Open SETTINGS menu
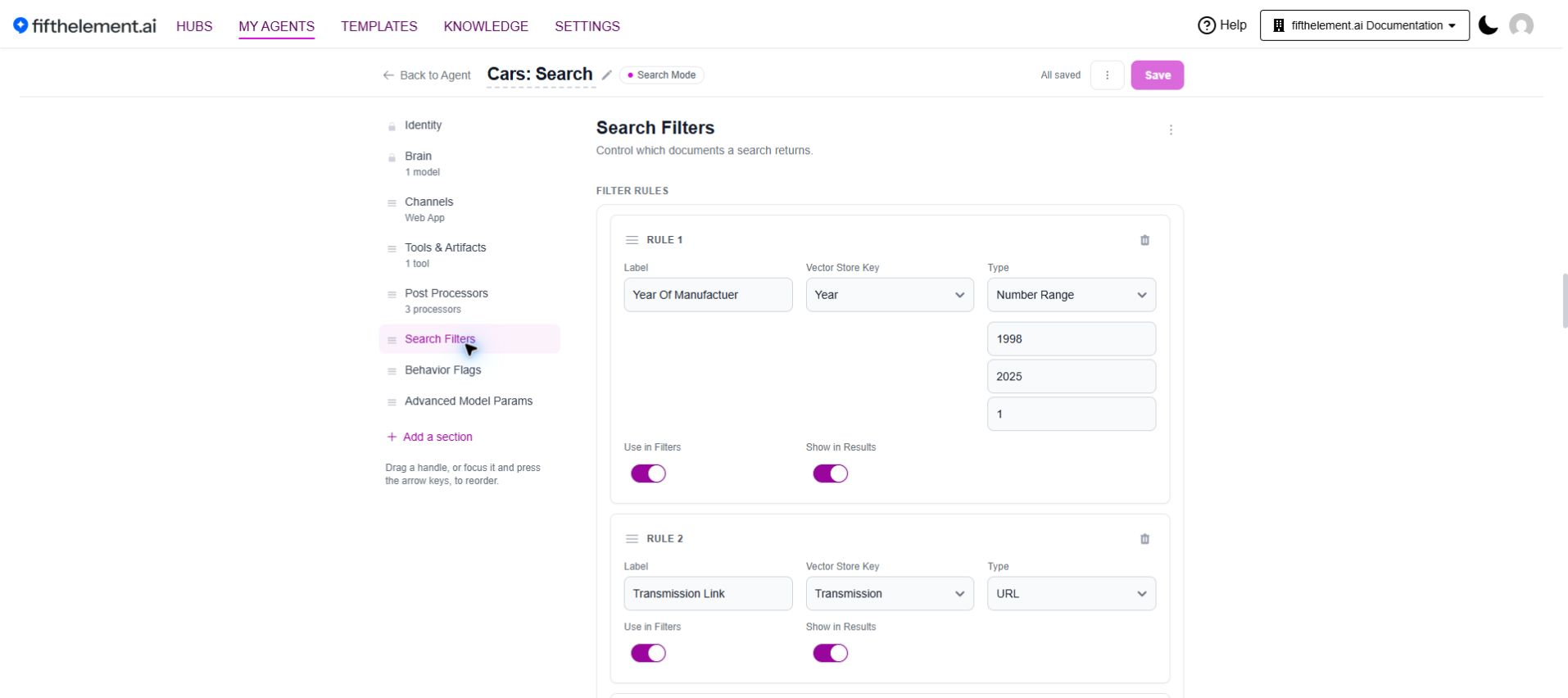Image resolution: width=1568 pixels, height=698 pixels. [587, 26]
